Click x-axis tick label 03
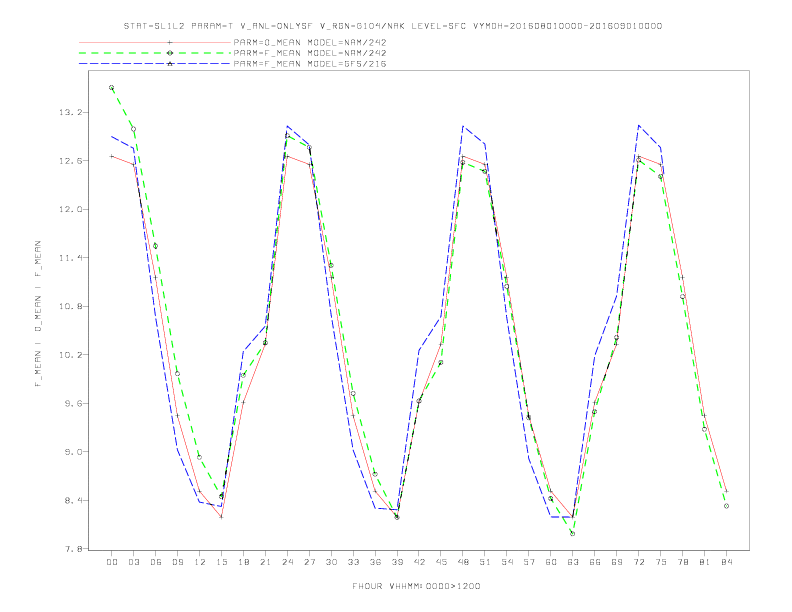792x612 pixels. click(x=133, y=562)
